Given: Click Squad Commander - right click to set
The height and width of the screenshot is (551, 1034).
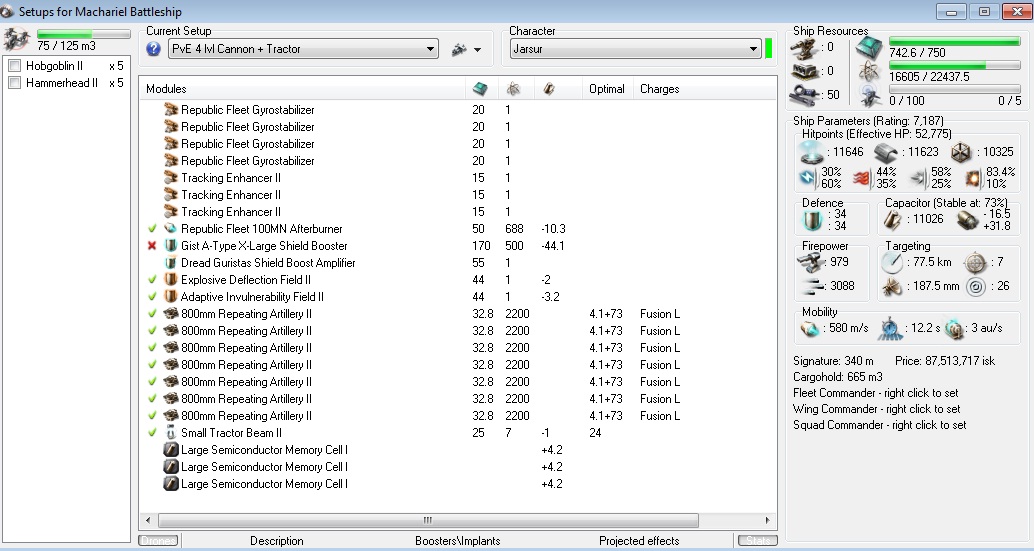Looking at the screenshot, I should point(880,425).
